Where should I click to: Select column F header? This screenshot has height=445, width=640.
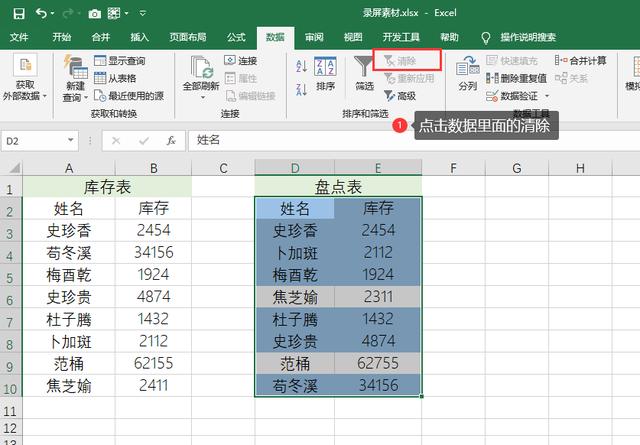(x=453, y=168)
